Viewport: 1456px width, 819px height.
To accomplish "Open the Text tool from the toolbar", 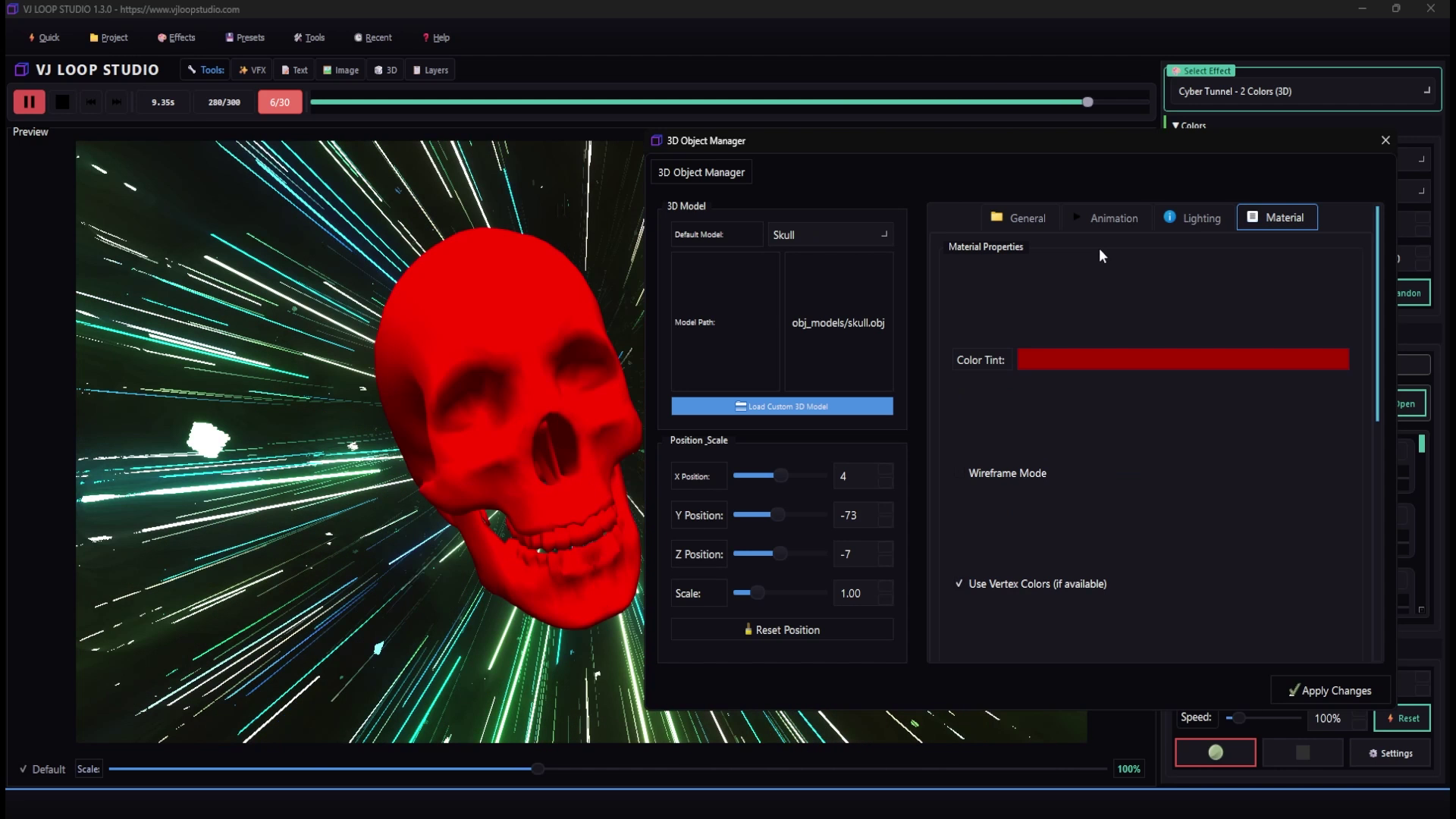I will tap(294, 69).
